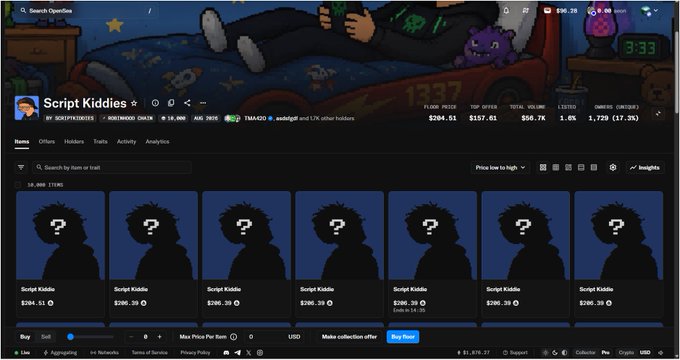Open the swap icon near the bell
The height and width of the screenshot is (360, 680).
525,10
